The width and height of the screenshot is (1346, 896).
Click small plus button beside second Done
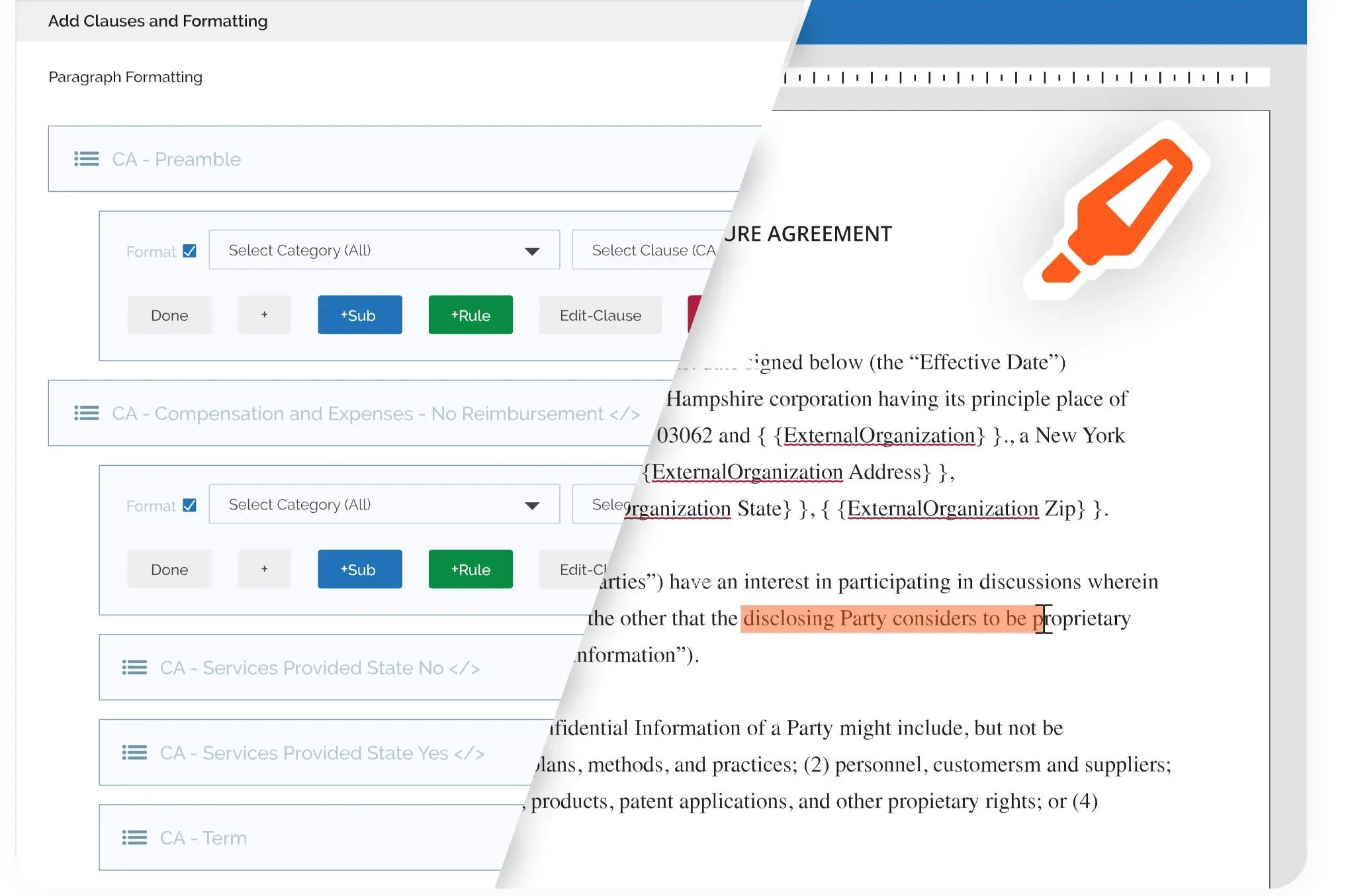click(264, 569)
